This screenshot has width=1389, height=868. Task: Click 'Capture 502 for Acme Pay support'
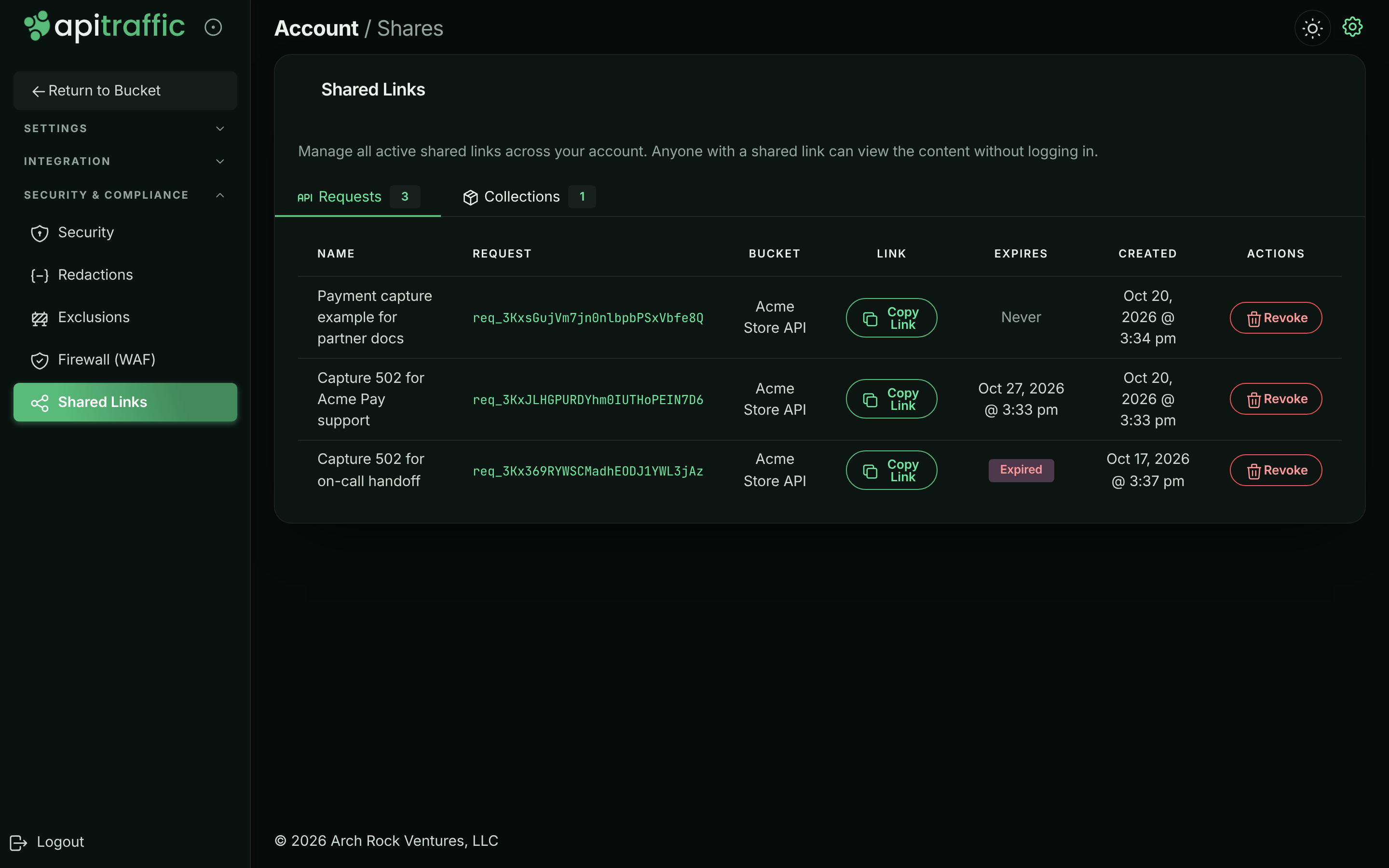[x=371, y=400]
